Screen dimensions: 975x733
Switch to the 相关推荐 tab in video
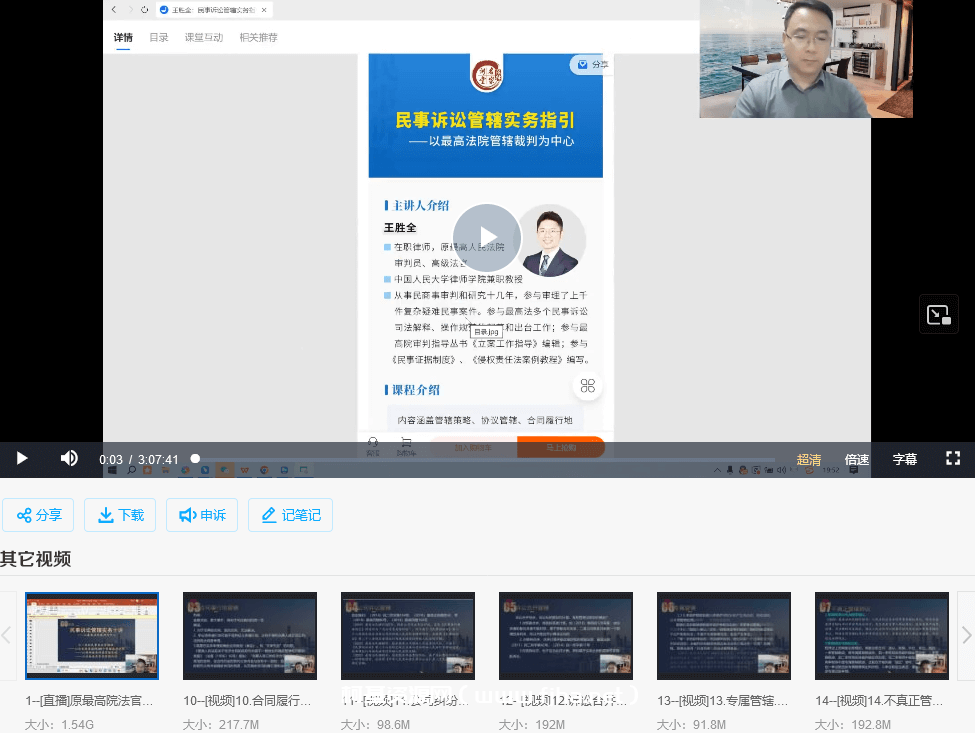(x=258, y=37)
